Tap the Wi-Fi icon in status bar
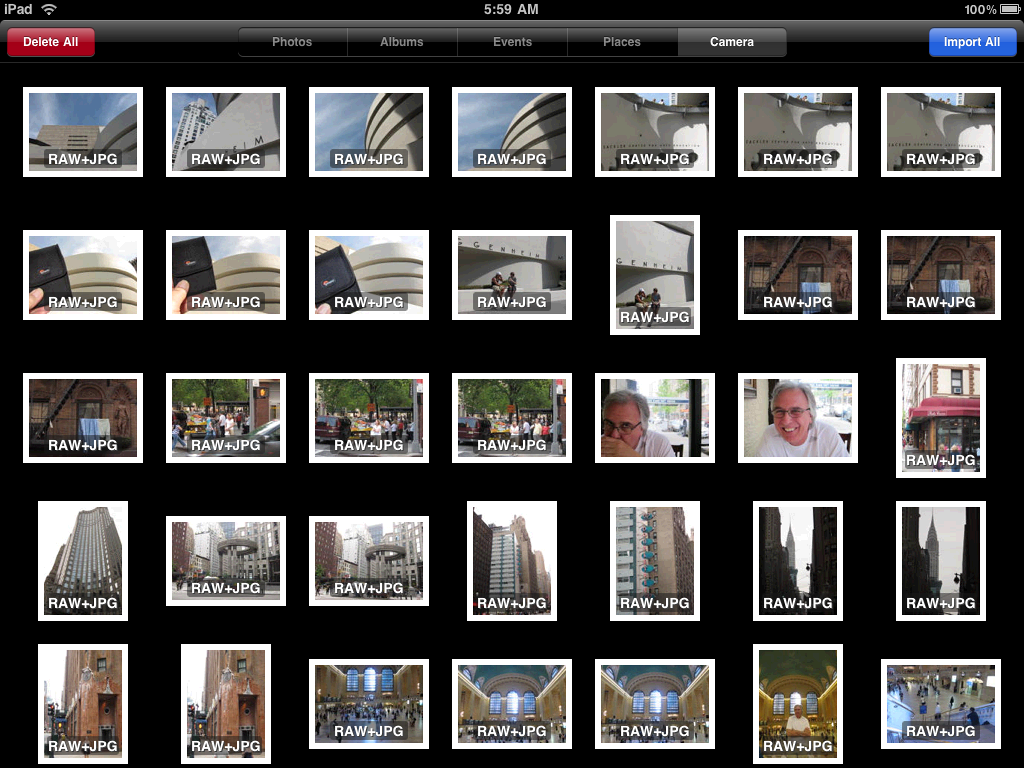Screen dimensions: 1024x768 (x=49, y=9)
